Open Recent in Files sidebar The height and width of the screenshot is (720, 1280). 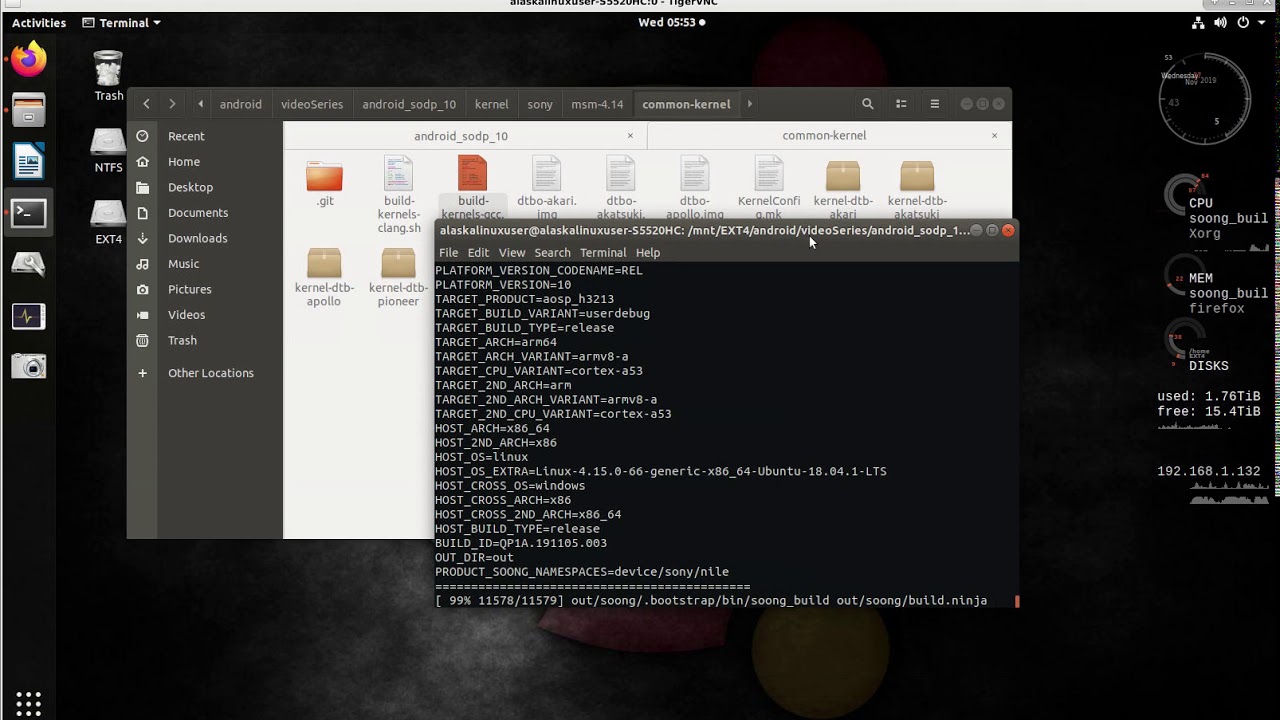[186, 136]
